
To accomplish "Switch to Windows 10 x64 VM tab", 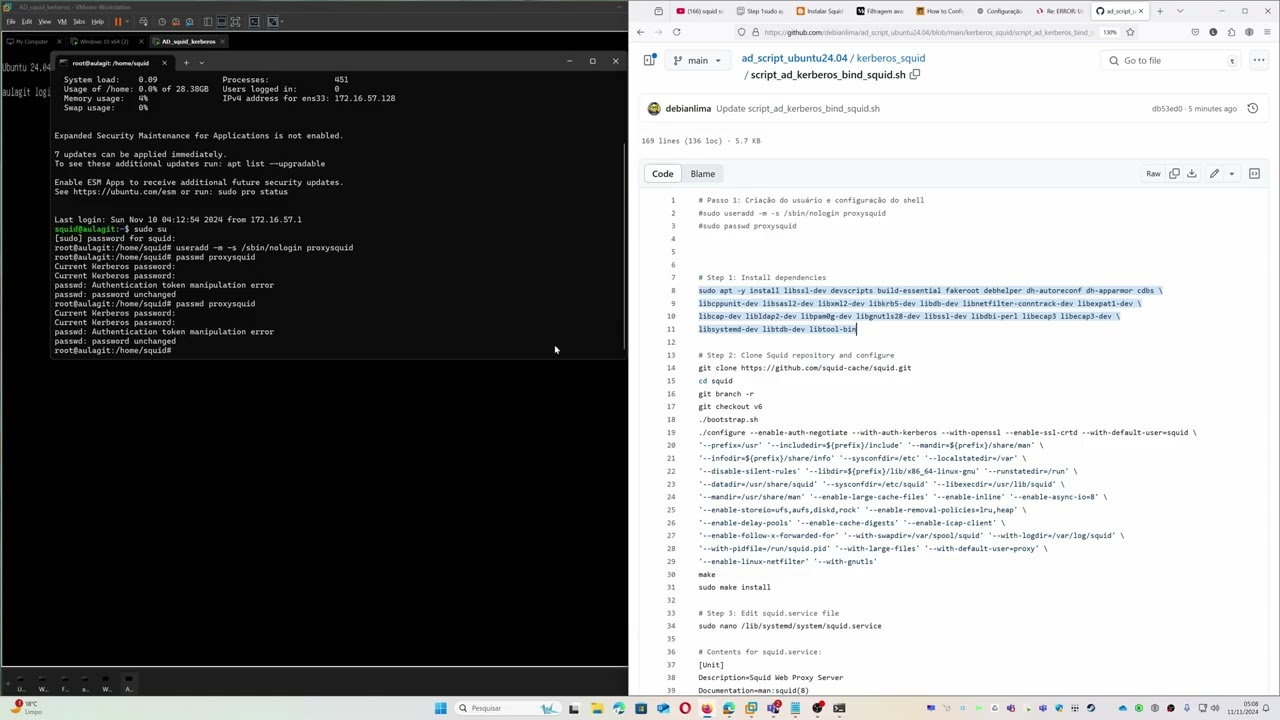I will tap(104, 41).
